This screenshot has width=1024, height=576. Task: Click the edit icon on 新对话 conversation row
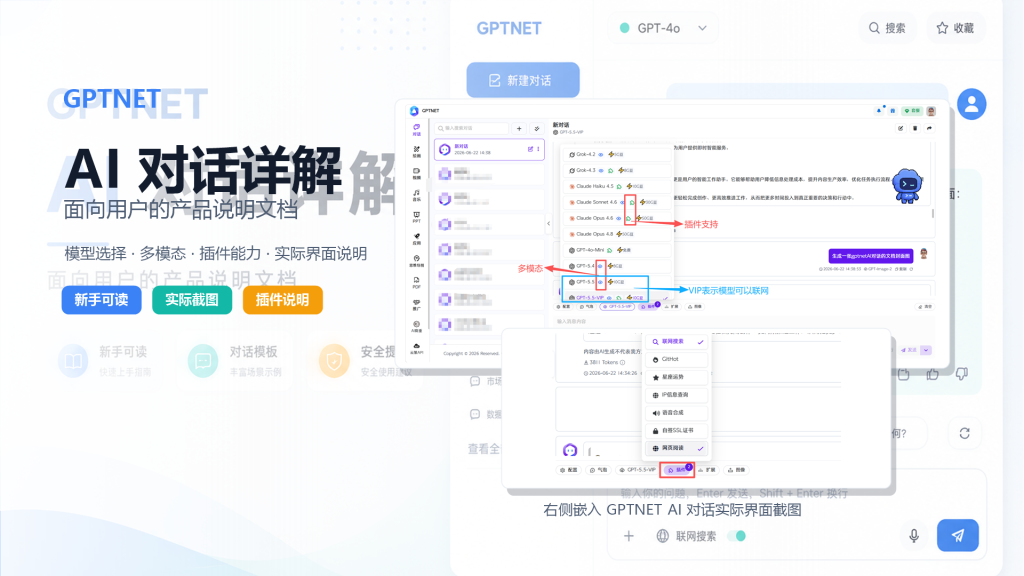pos(530,150)
